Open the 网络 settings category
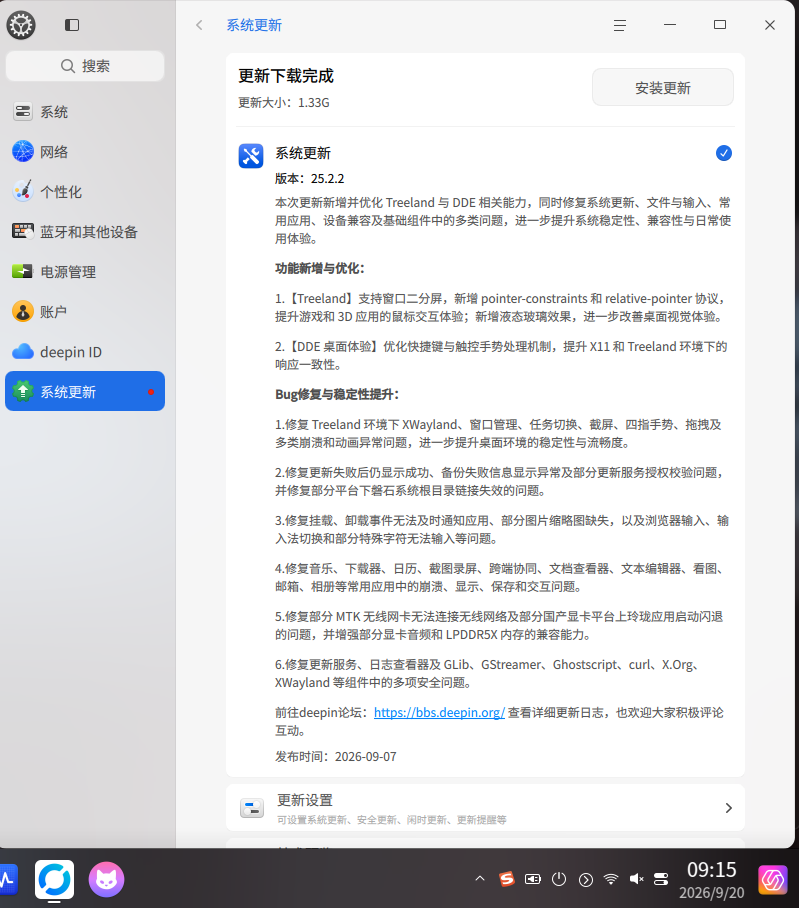 (85, 152)
